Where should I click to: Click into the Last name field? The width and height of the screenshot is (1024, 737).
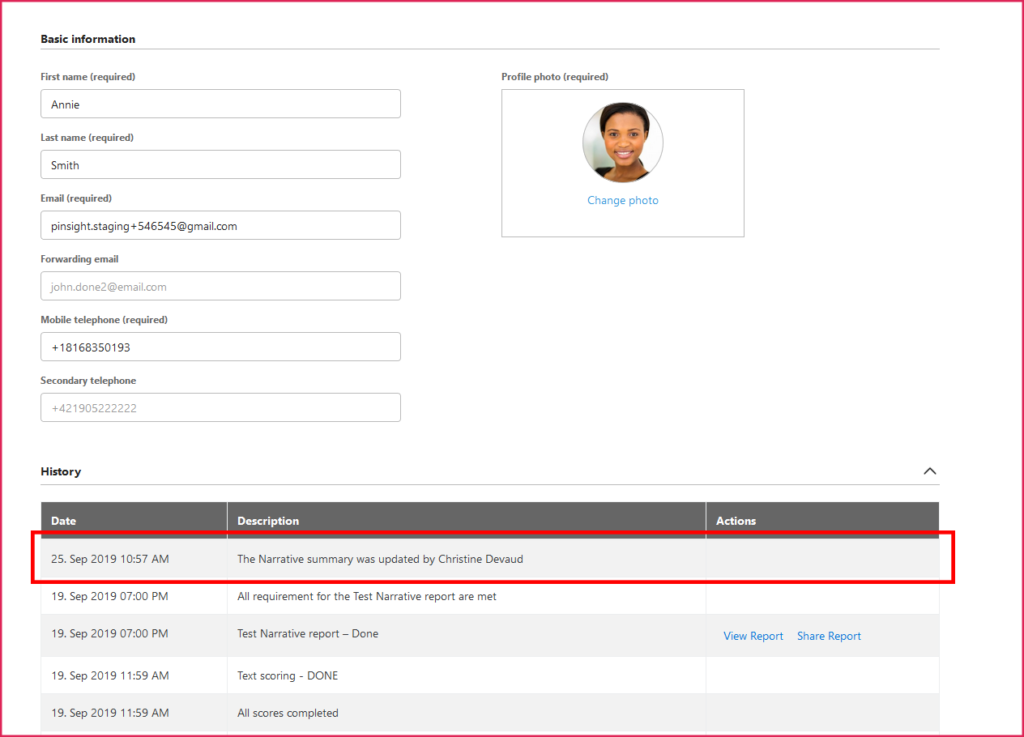coord(220,165)
